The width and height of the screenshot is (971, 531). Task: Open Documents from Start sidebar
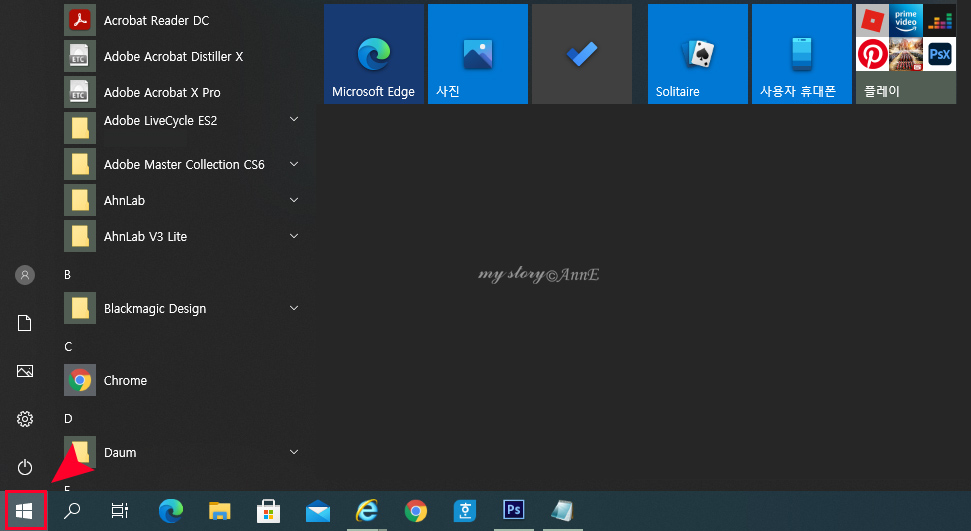click(25, 323)
